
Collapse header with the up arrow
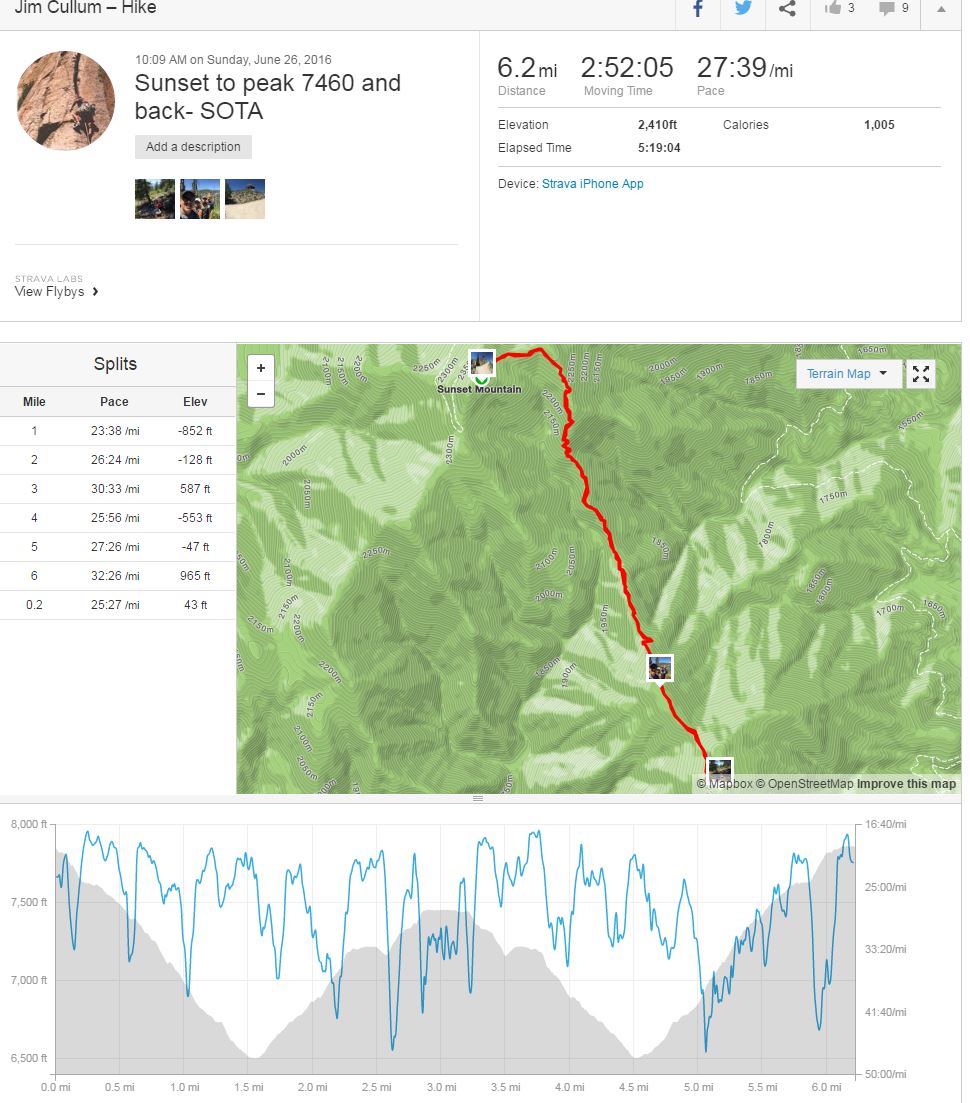(941, 9)
